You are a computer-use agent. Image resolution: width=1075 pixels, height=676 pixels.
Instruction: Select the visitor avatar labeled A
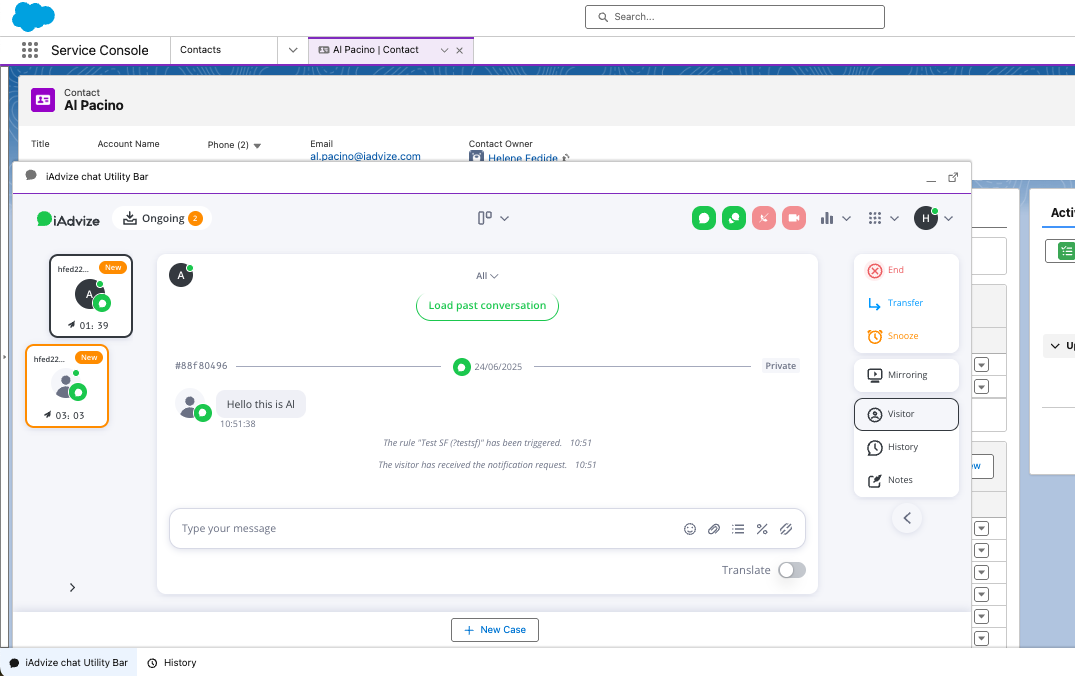coord(181,275)
